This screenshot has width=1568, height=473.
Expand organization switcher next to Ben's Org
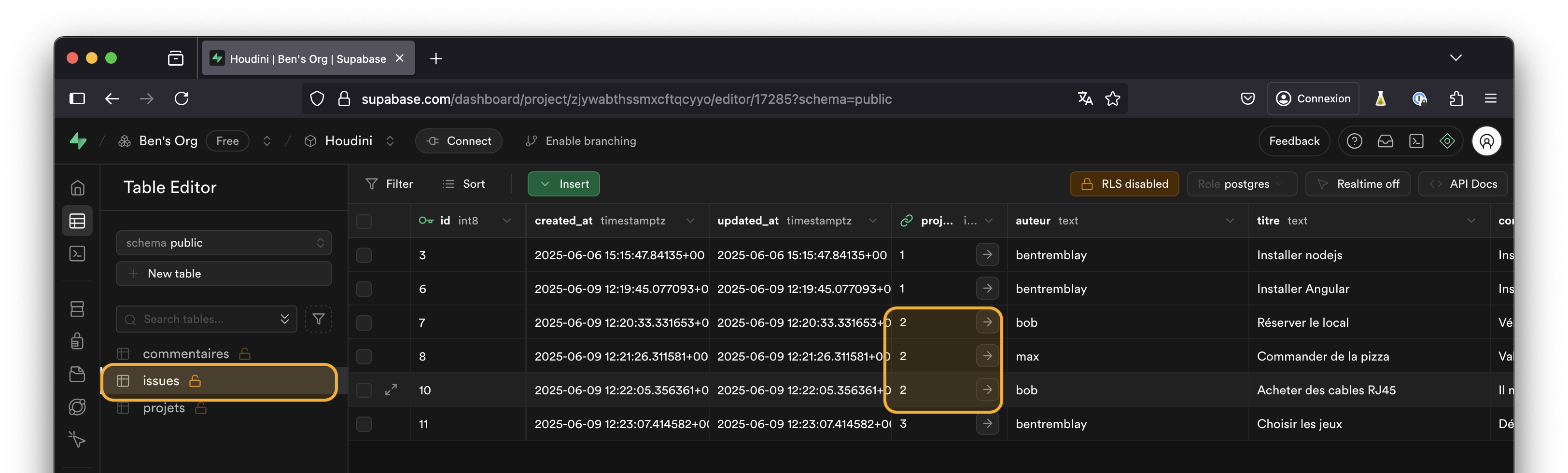[x=266, y=140]
